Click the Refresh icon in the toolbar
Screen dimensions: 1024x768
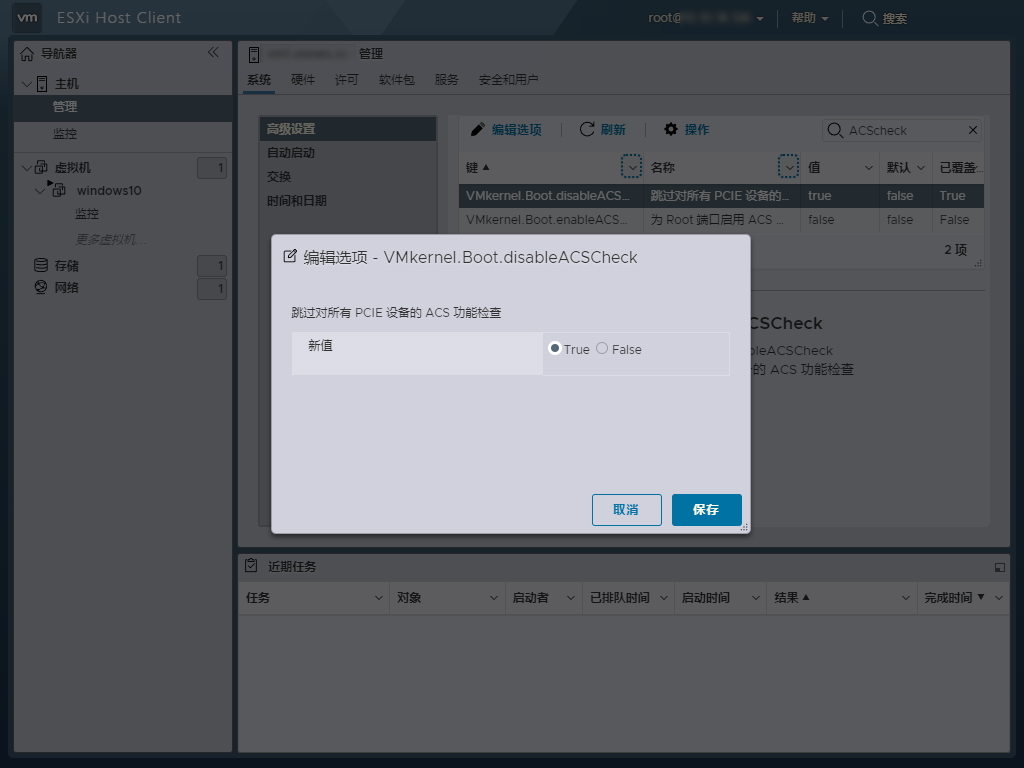point(589,129)
